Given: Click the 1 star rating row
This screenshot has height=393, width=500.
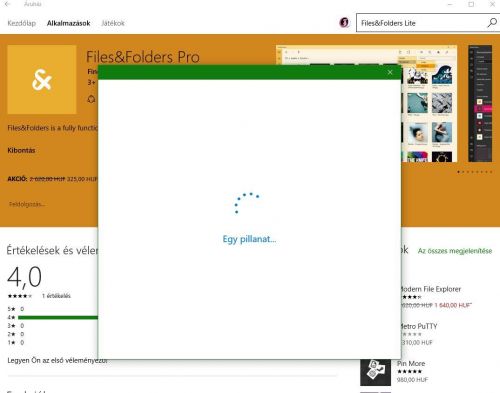Looking at the screenshot, I should click(16, 342).
